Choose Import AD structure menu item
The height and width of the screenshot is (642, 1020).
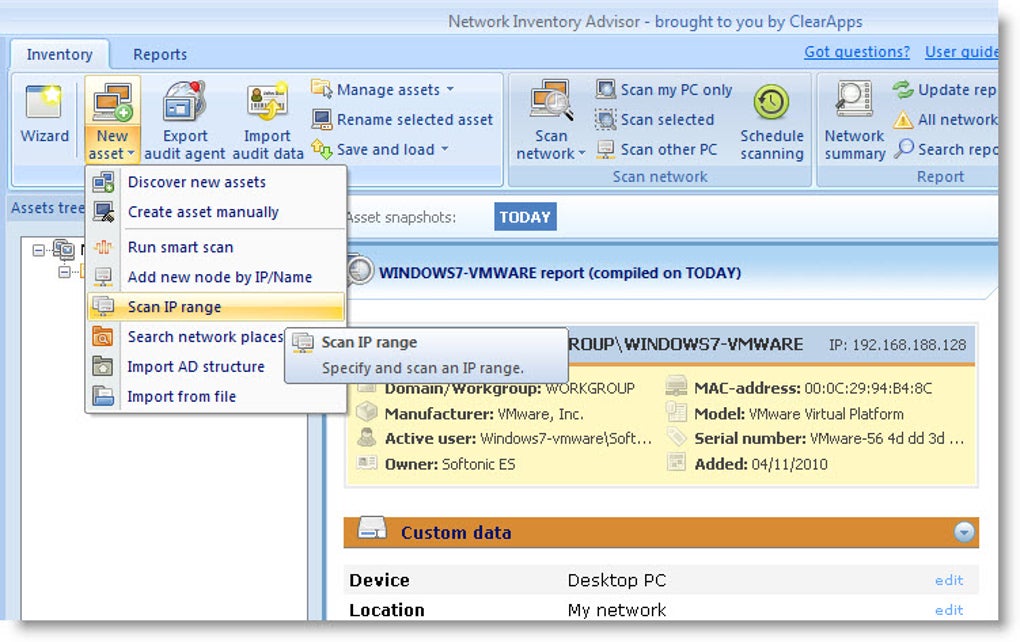[187, 367]
